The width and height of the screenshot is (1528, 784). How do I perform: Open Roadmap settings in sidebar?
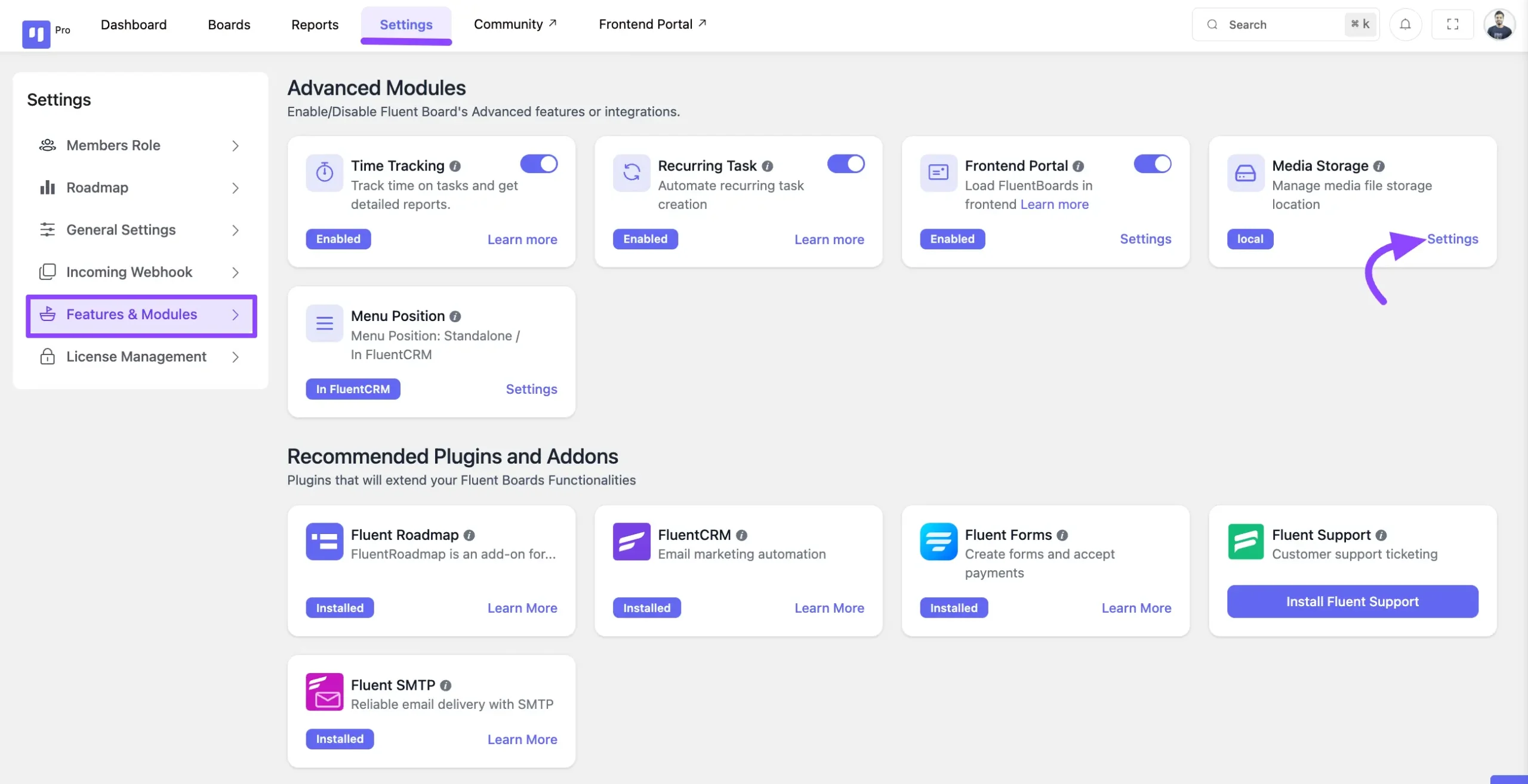click(x=141, y=188)
